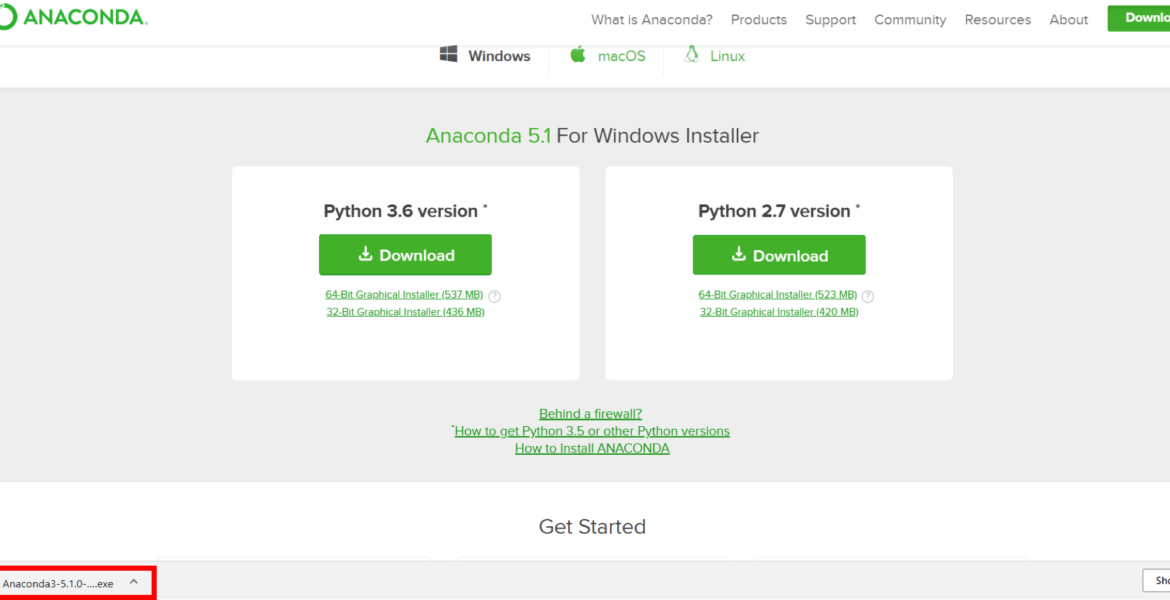Select the Windows platform tab

tap(485, 56)
